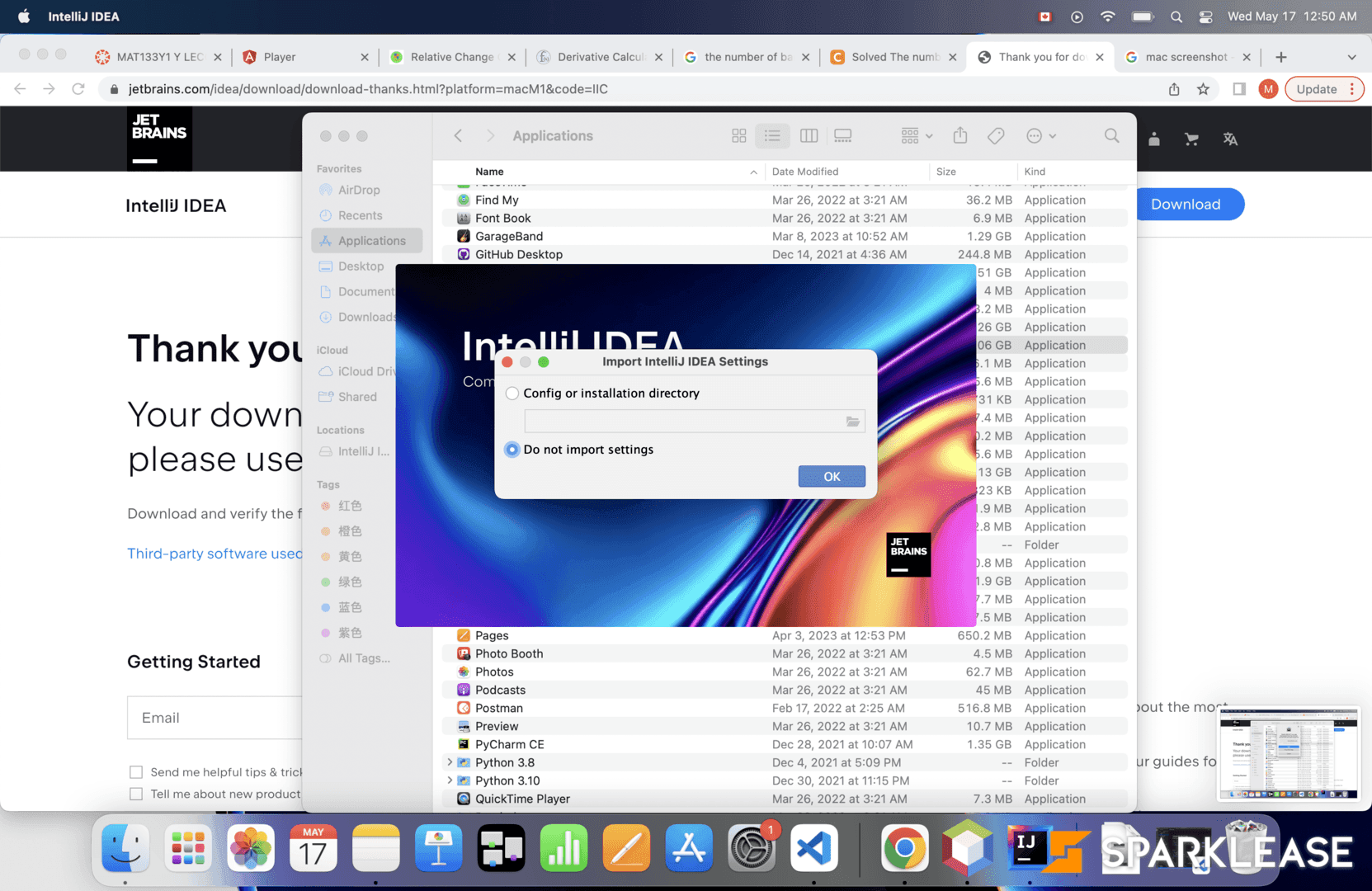This screenshot has width=1372, height=891.
Task: Switch Finder to gallery view
Action: 842,136
